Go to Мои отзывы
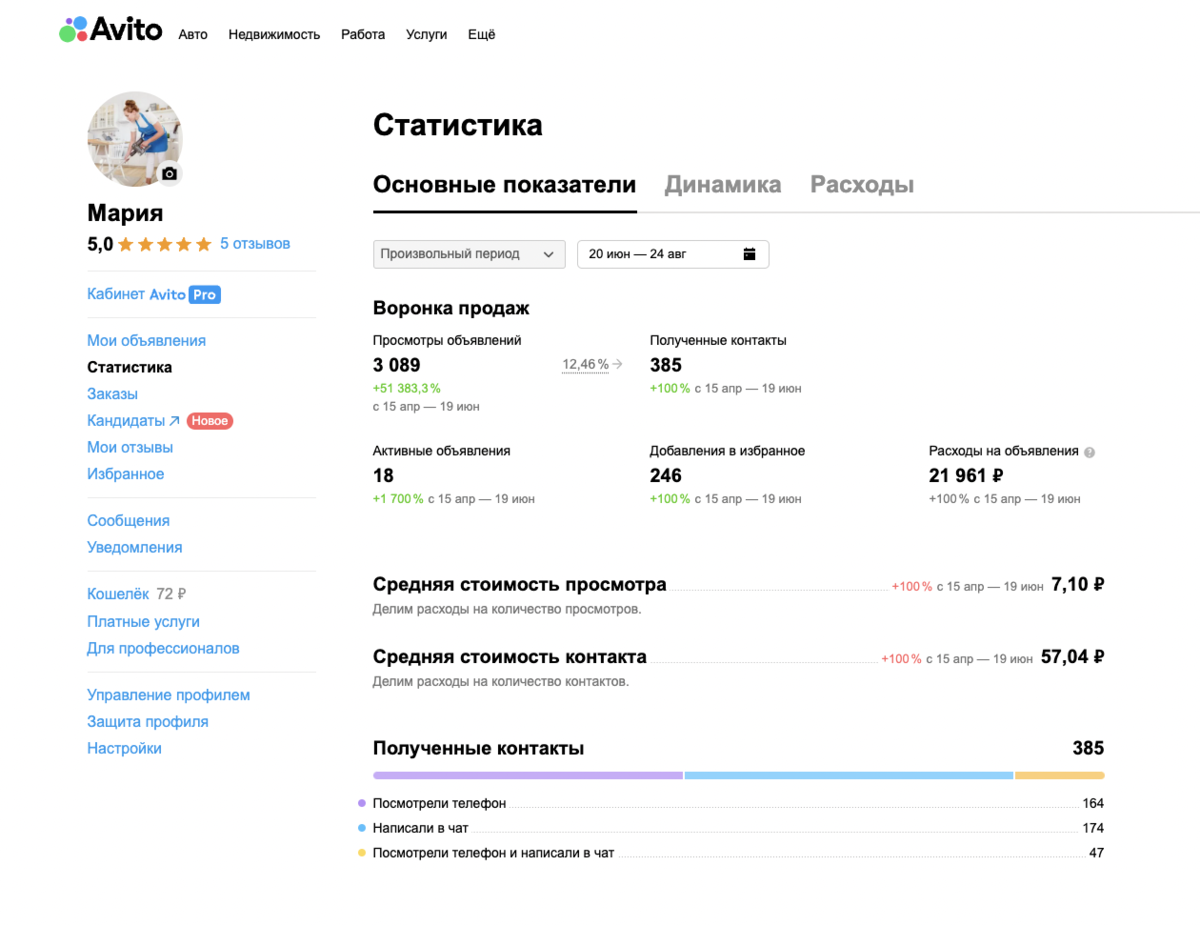 130,447
